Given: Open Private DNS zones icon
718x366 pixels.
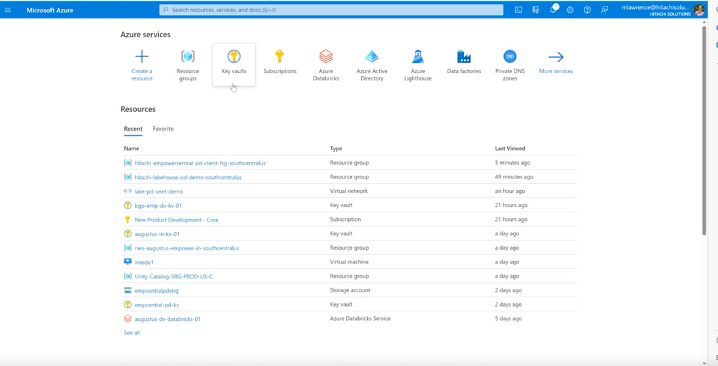Looking at the screenshot, I should click(x=510, y=56).
